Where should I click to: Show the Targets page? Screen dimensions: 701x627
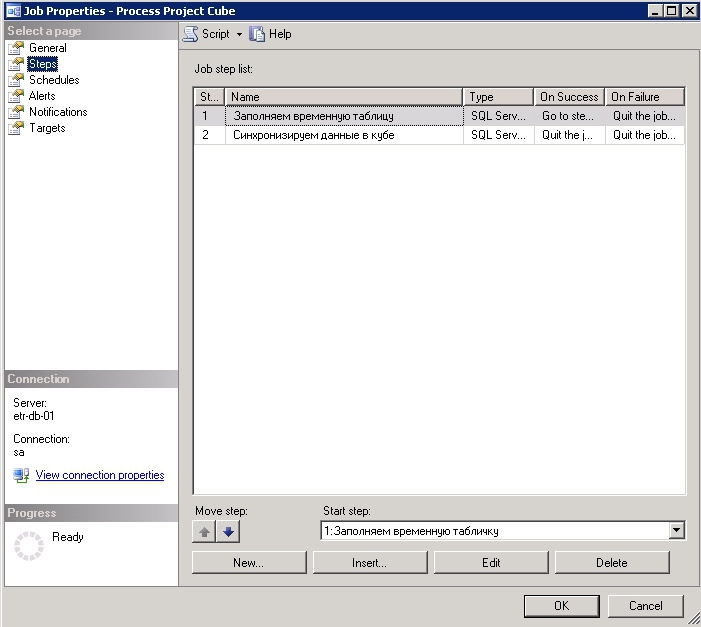(x=47, y=128)
